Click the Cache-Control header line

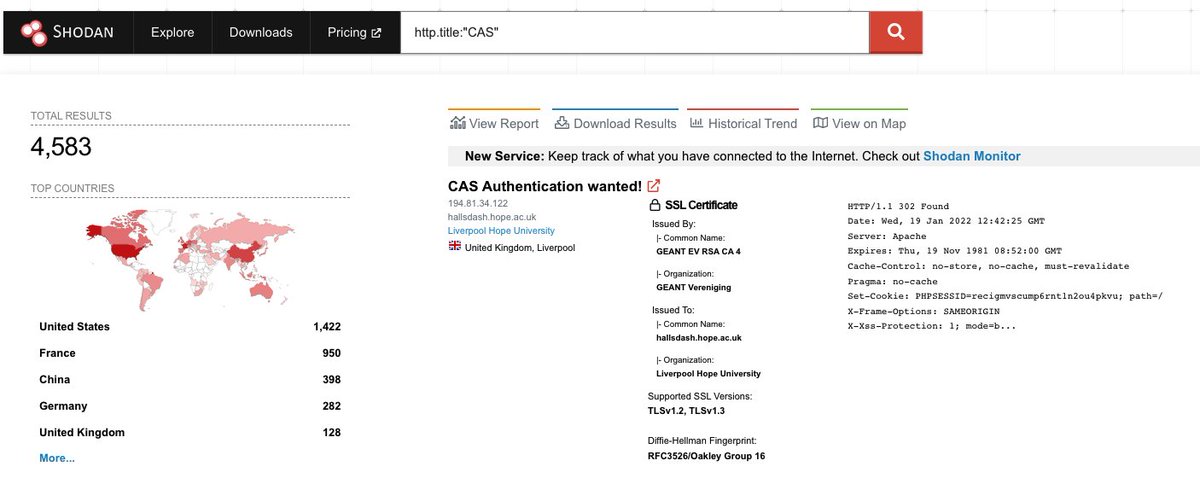pyautogui.click(x=988, y=266)
